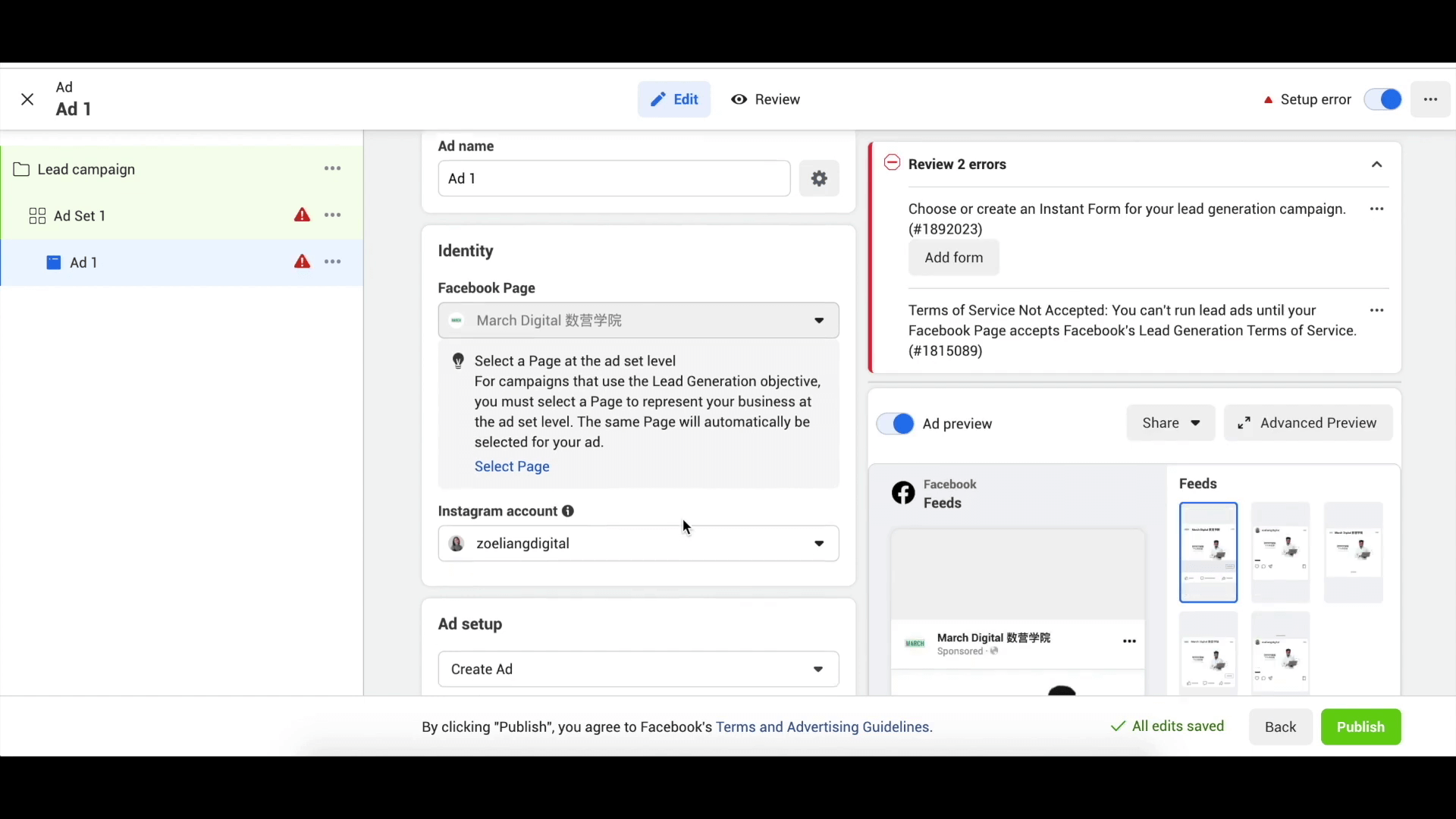Expand the Review 2 errors panel

pos(1378,164)
